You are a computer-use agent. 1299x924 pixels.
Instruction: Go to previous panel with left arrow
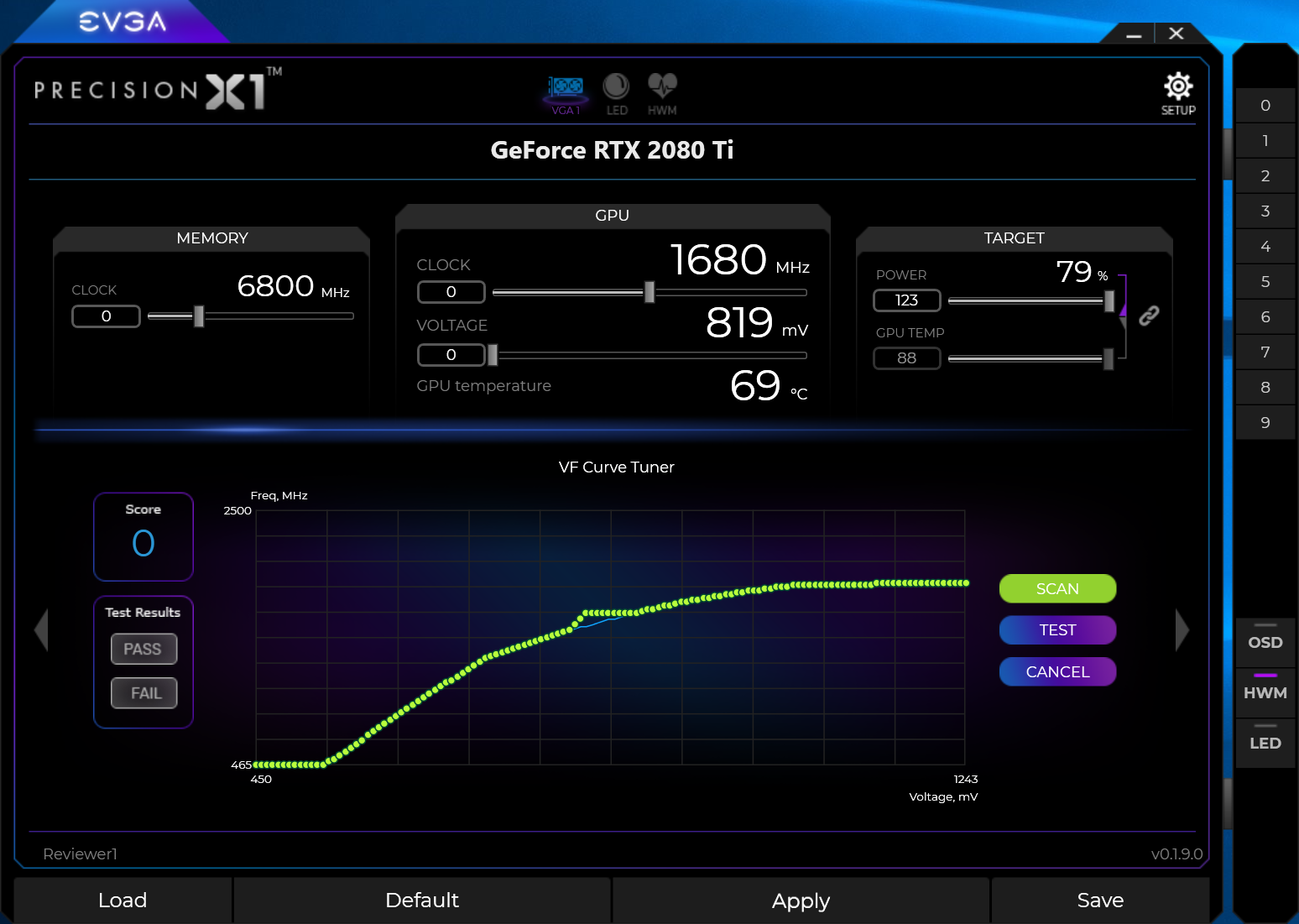(41, 629)
